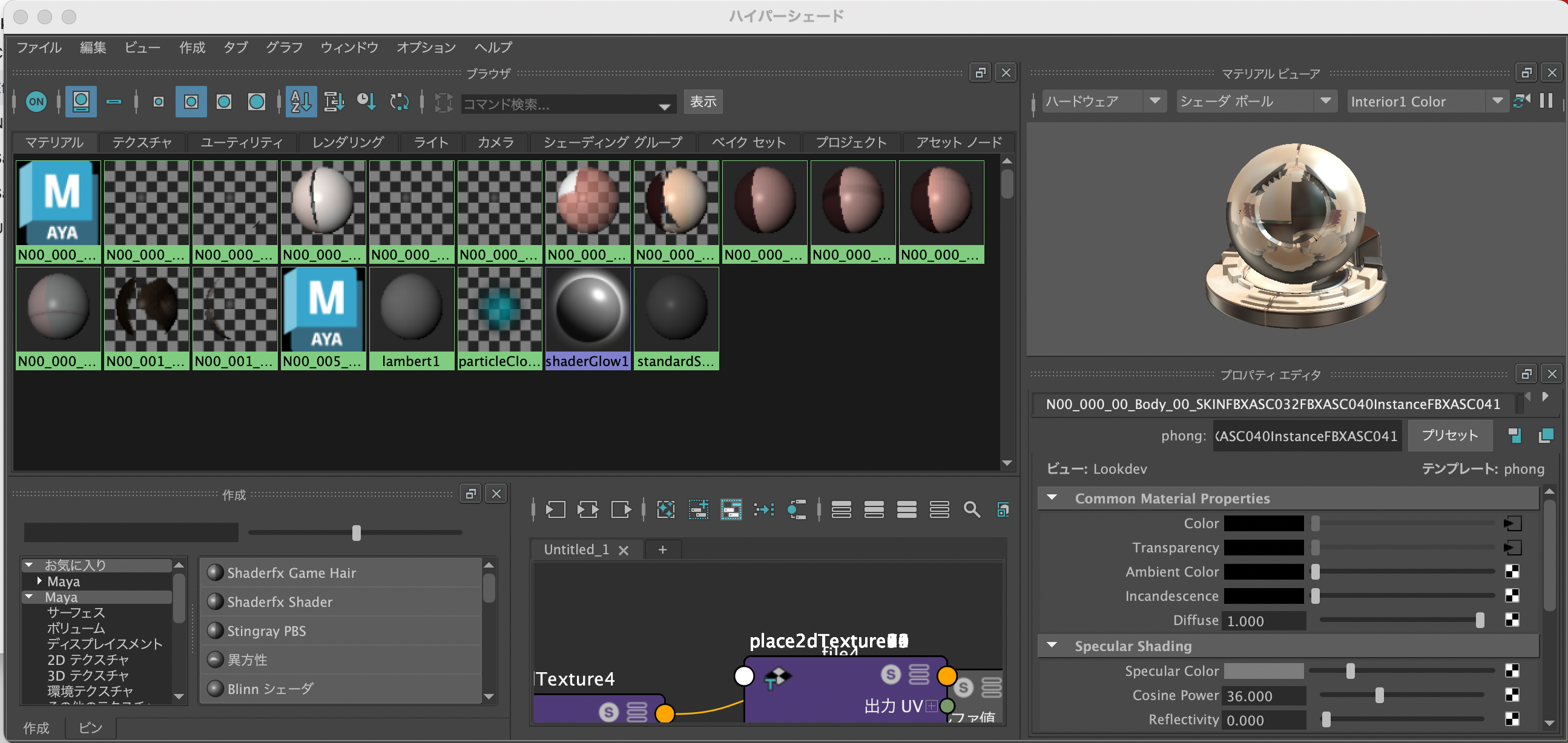Click the 表示 button next to command search
The height and width of the screenshot is (743, 1568).
[x=703, y=102]
